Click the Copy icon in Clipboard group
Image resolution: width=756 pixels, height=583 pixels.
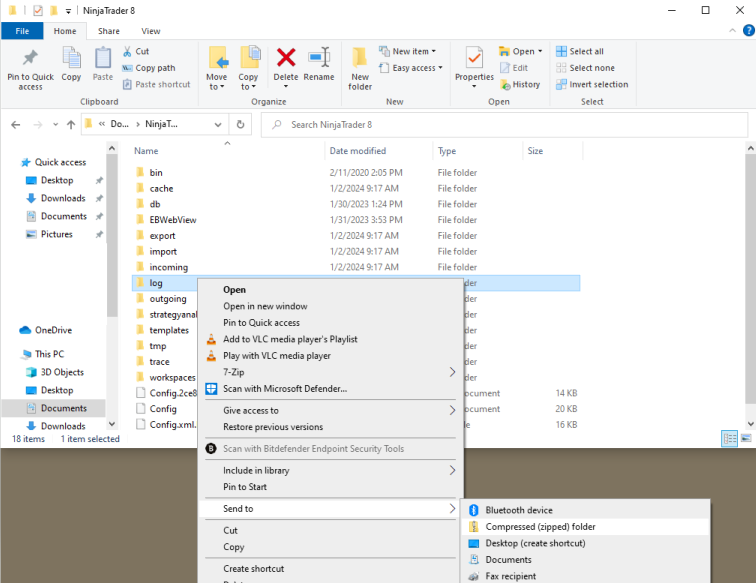click(71, 58)
